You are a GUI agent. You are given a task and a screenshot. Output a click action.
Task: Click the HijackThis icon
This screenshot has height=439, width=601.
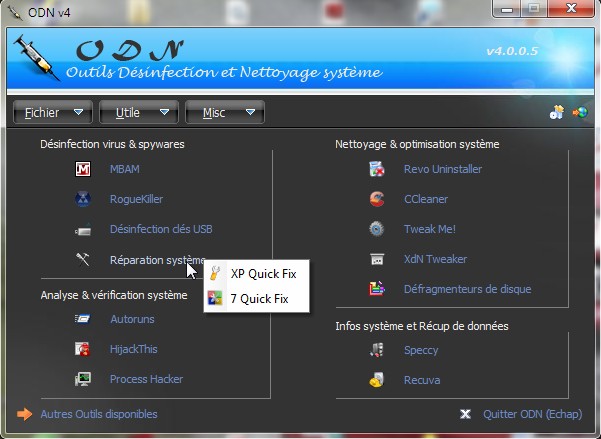pos(83,349)
